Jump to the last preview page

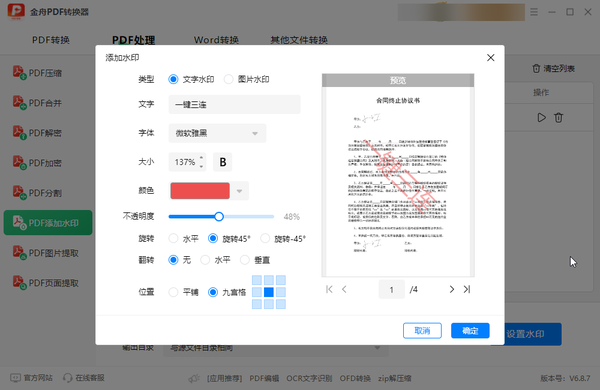click(467, 289)
